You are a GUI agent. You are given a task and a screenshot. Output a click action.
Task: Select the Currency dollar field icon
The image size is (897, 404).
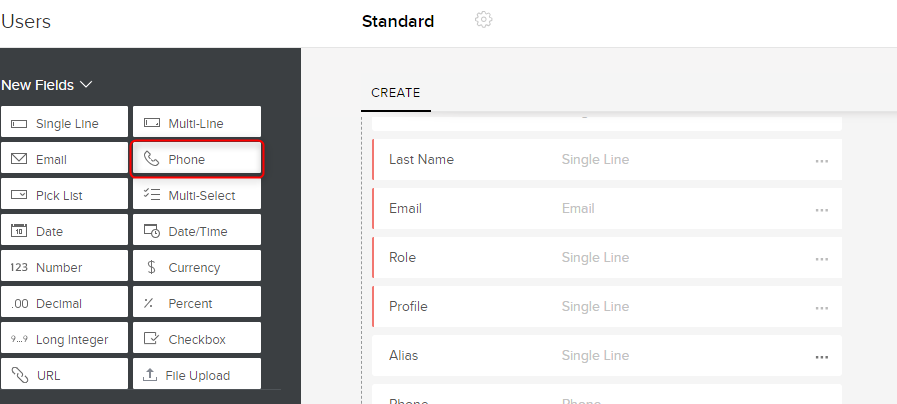click(152, 267)
